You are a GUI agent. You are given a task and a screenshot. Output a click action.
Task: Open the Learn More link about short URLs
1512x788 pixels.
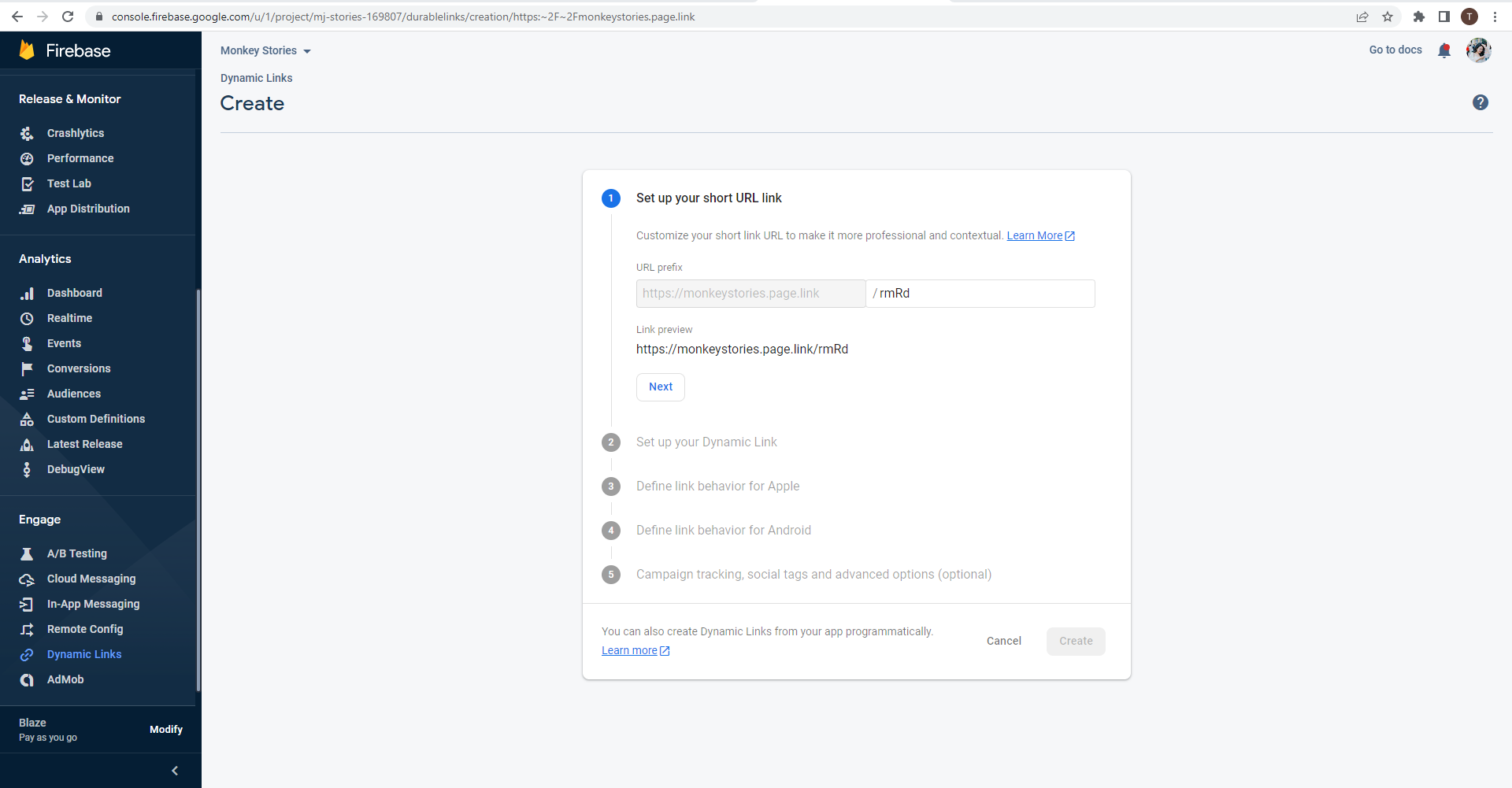click(x=1040, y=235)
